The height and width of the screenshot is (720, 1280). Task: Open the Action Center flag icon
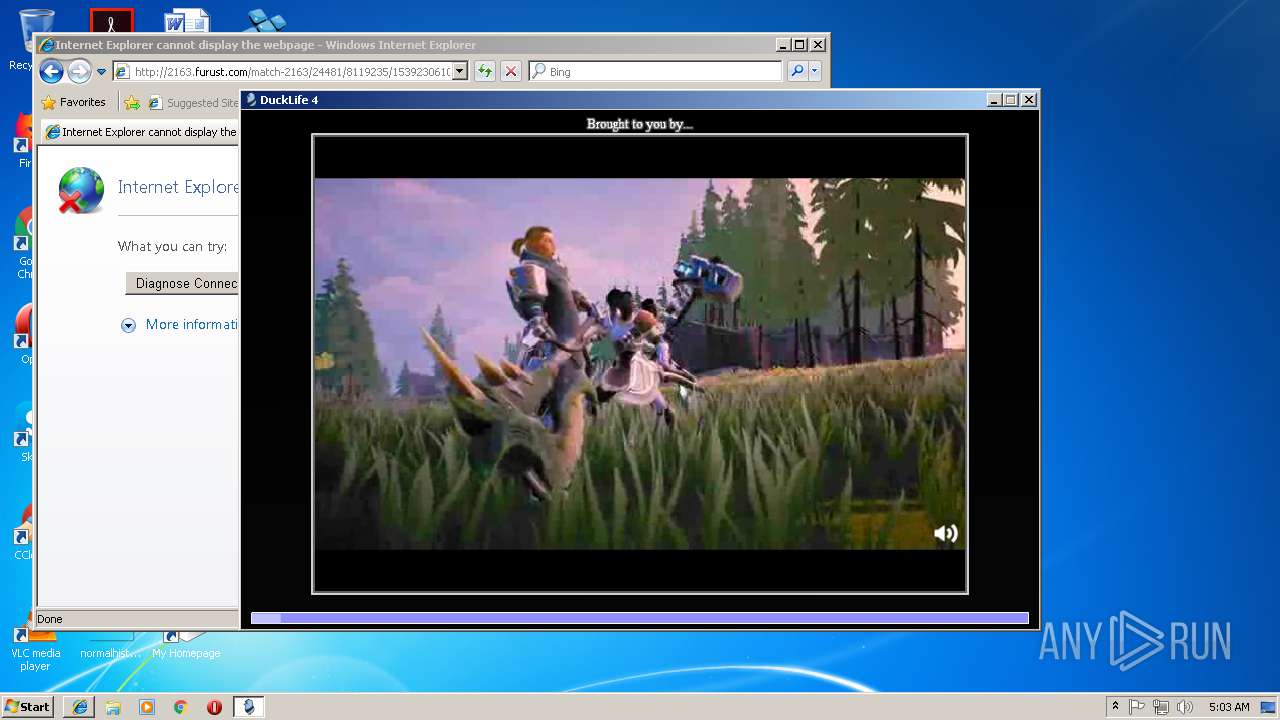point(1137,707)
